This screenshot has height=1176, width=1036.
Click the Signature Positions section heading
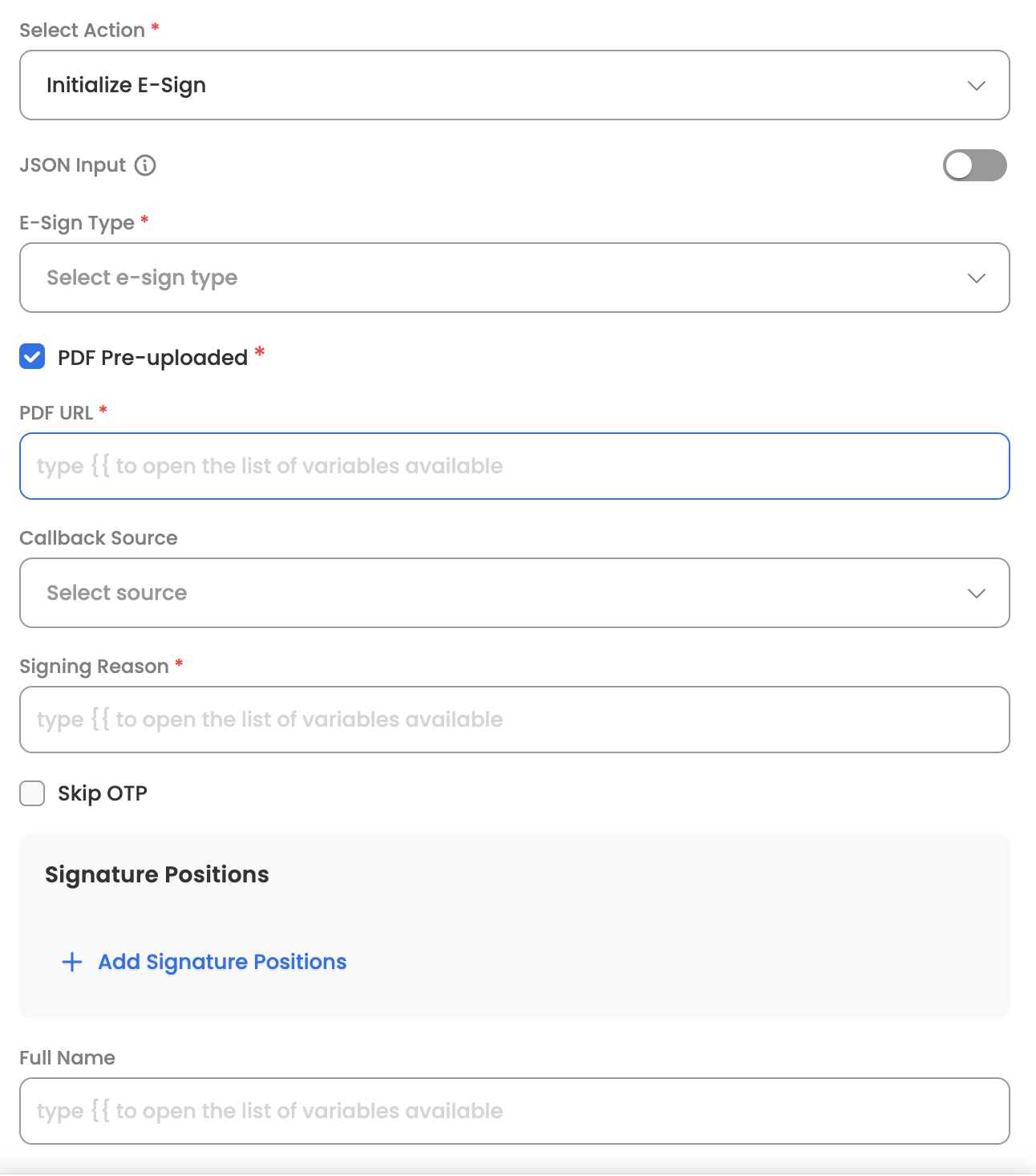coord(157,874)
